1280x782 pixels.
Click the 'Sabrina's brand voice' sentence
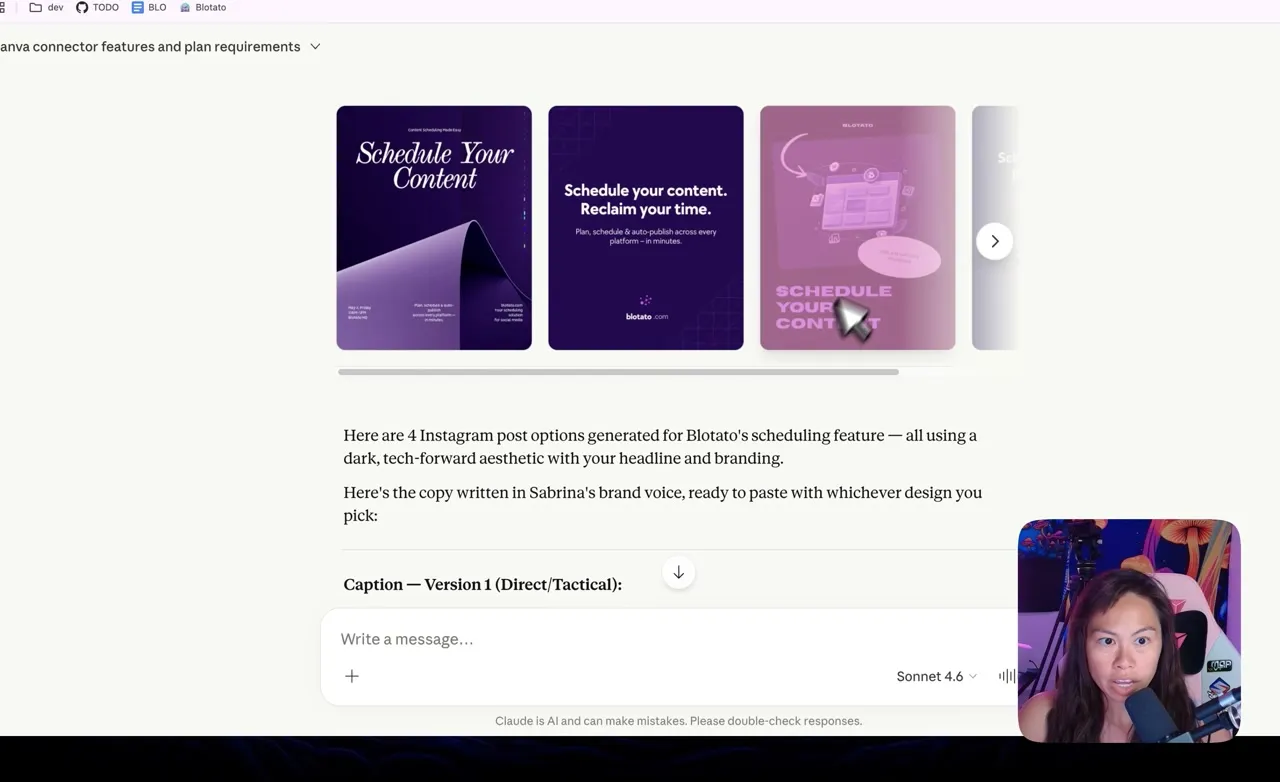point(663,504)
